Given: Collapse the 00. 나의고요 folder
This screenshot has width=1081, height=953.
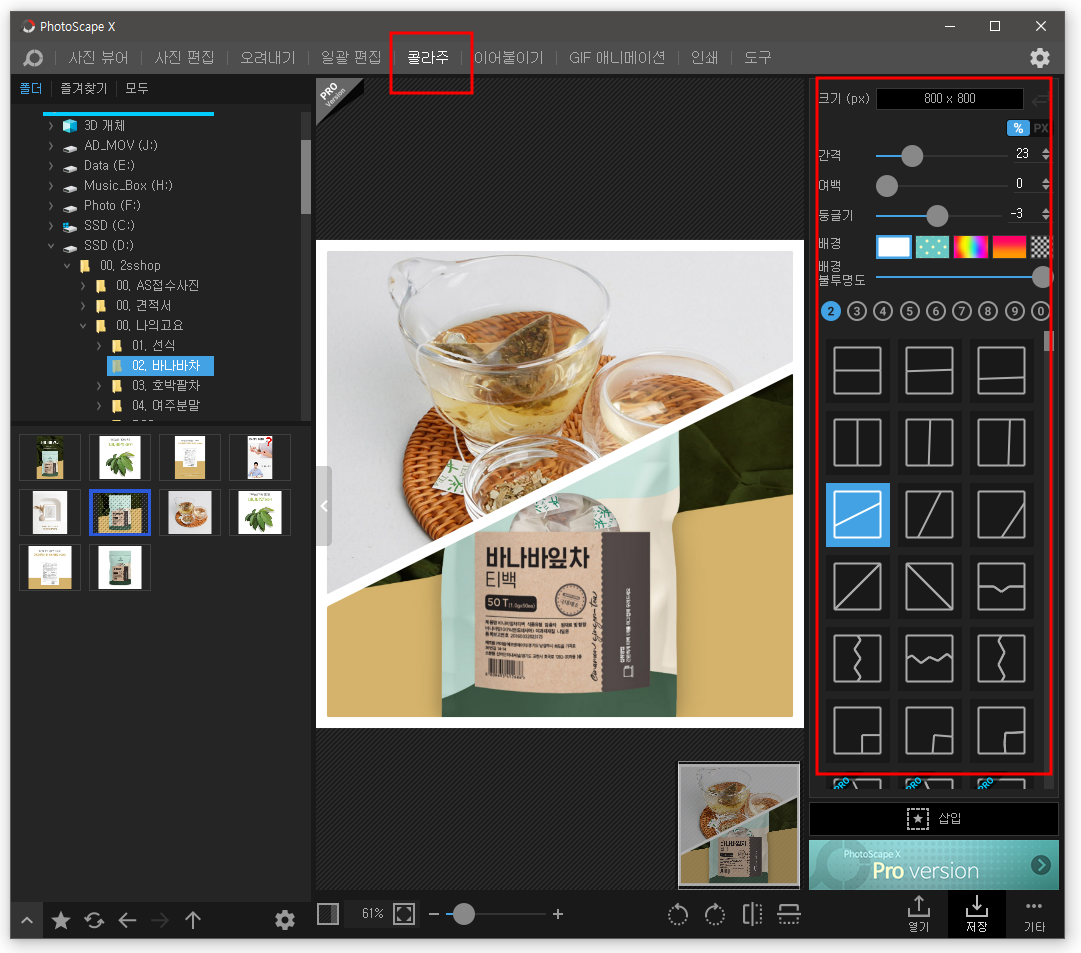Looking at the screenshot, I should [x=83, y=326].
